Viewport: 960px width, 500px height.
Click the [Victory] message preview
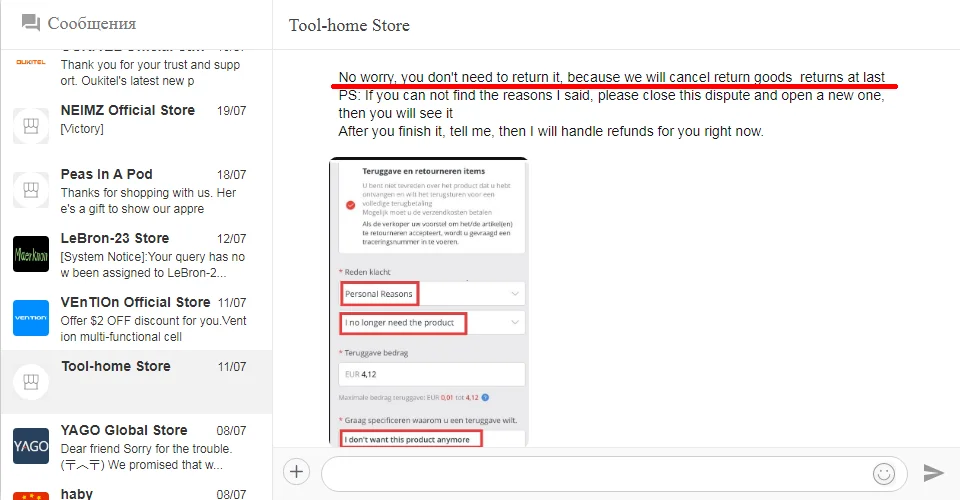tap(82, 129)
